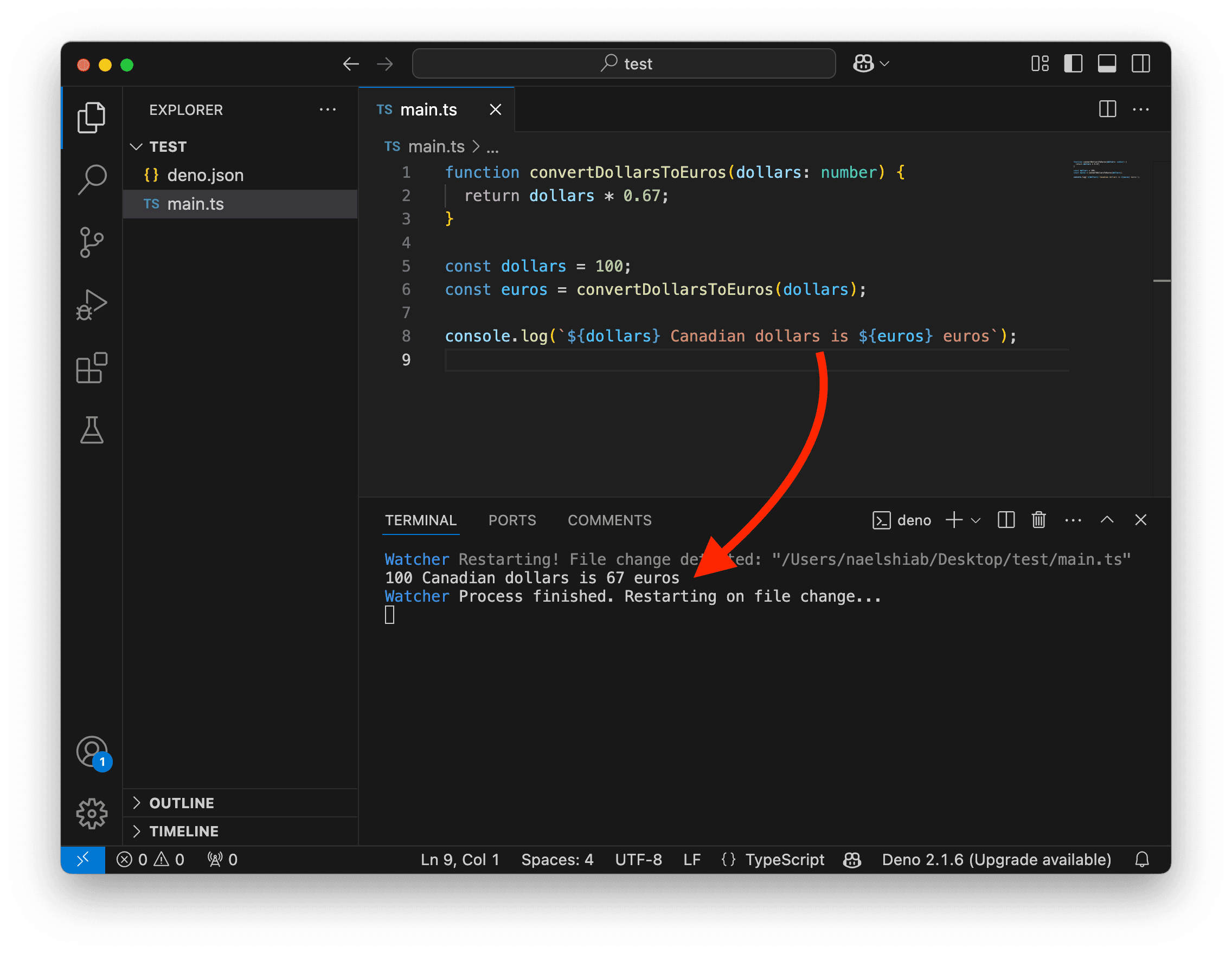Click the editor minimap preview

[1106, 170]
